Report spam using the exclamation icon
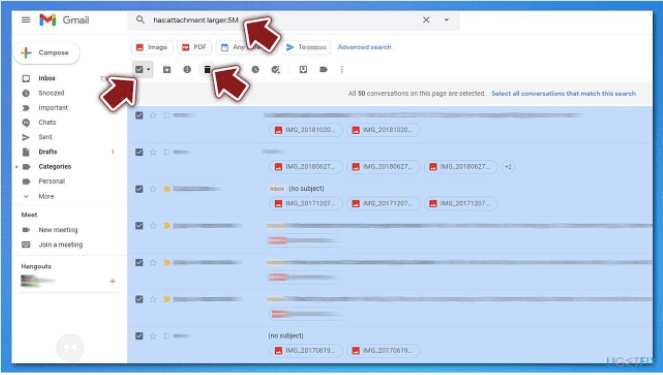 [187, 70]
